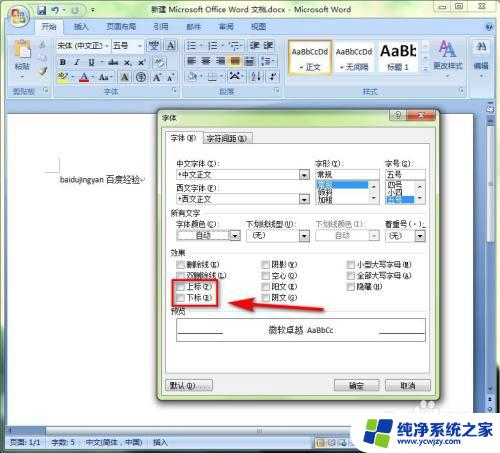Select the center alignment icon
500x453 pixels.
click(206, 61)
